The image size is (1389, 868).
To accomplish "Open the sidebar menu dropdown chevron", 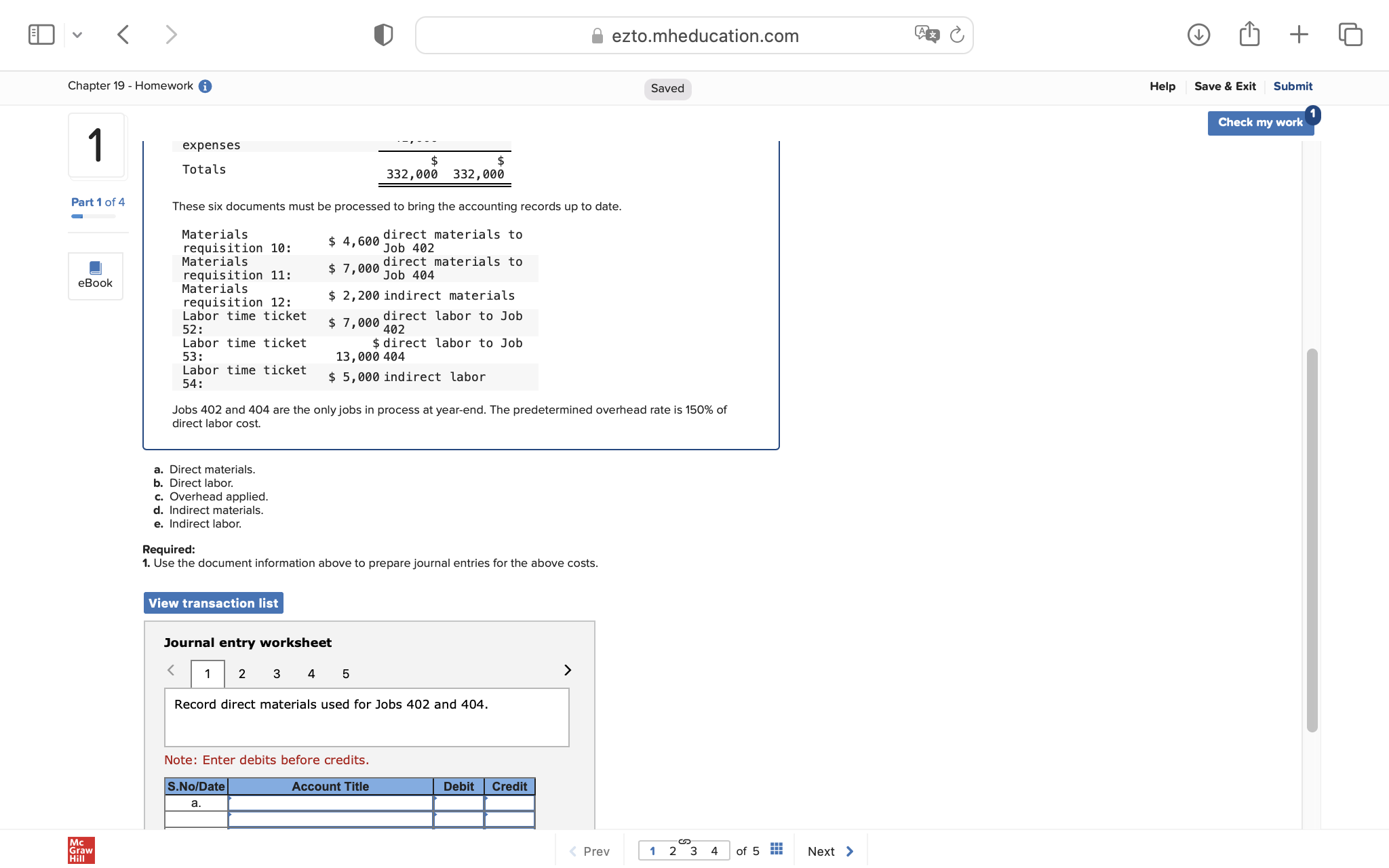I will [x=77, y=35].
